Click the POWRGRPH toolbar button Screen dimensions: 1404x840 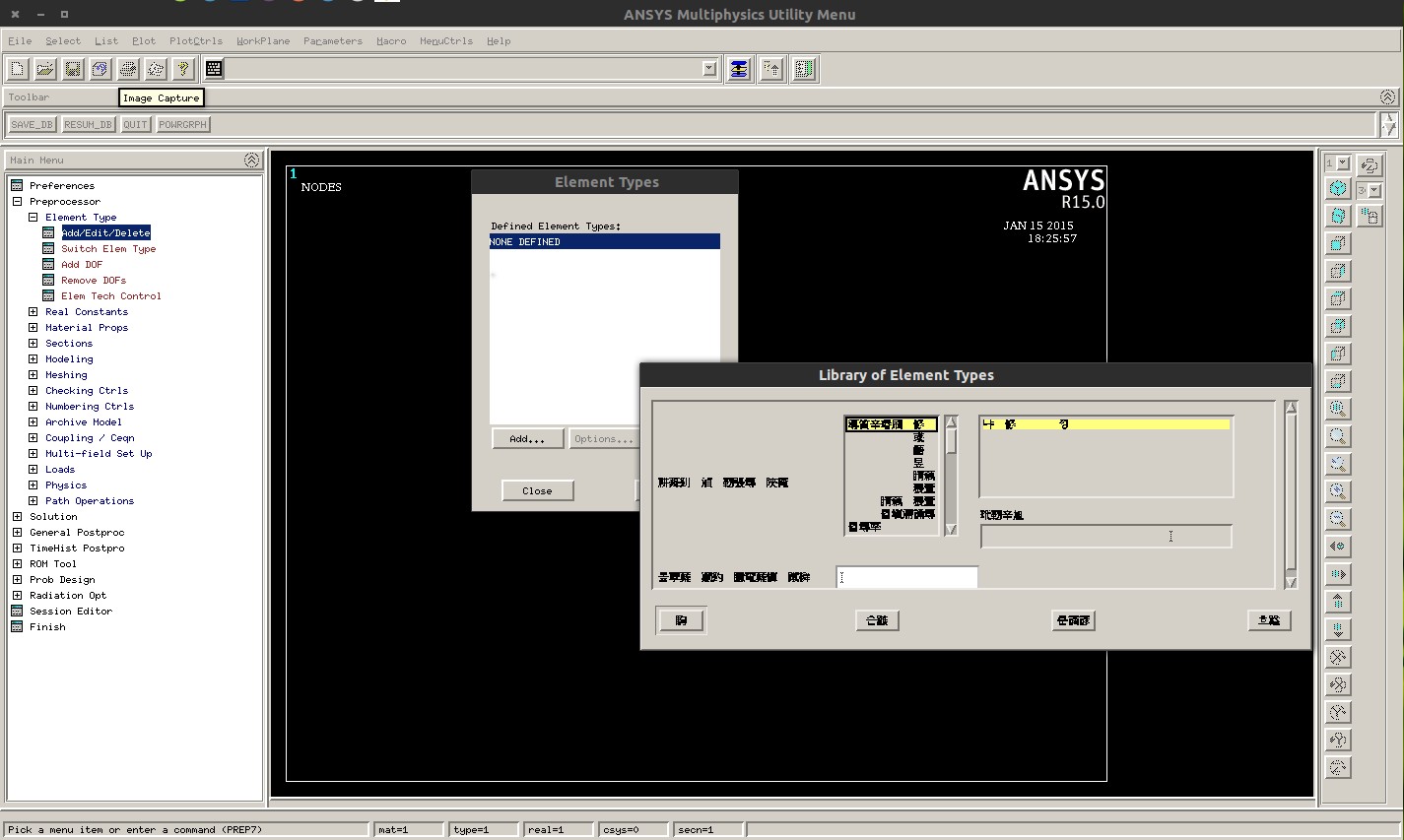[183, 124]
